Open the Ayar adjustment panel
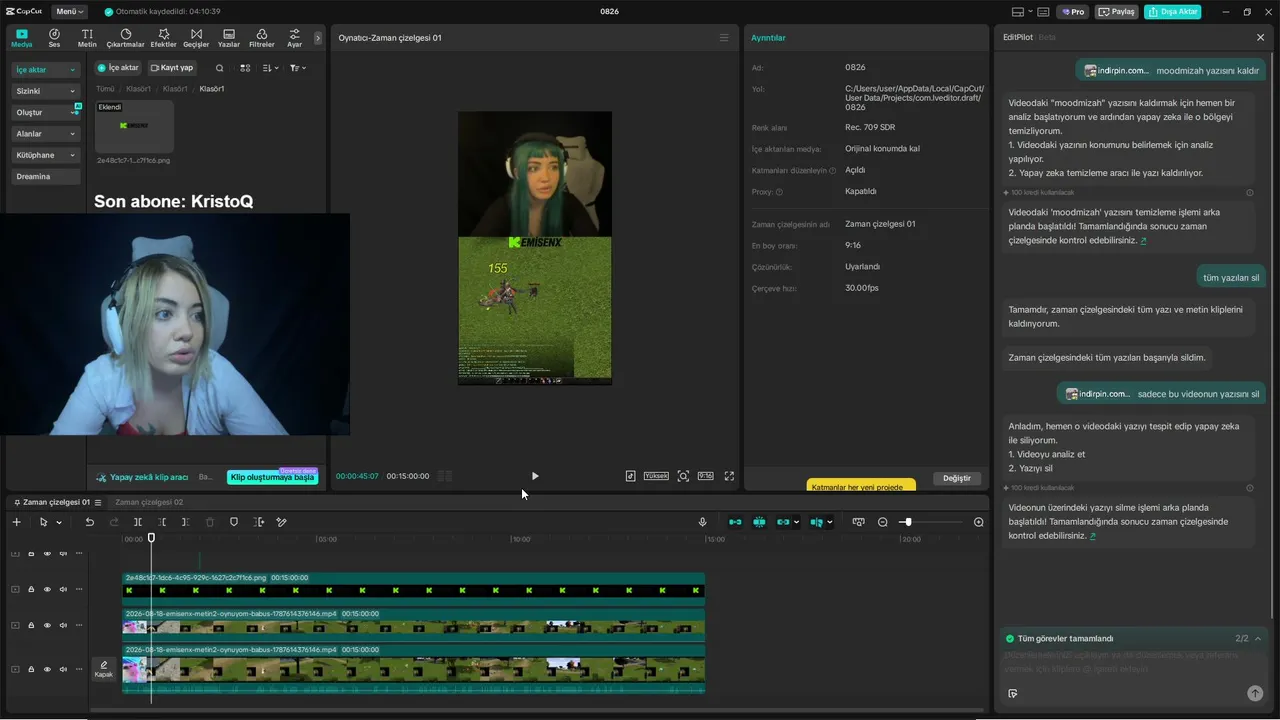Image resolution: width=1280 pixels, height=720 pixels. point(294,38)
